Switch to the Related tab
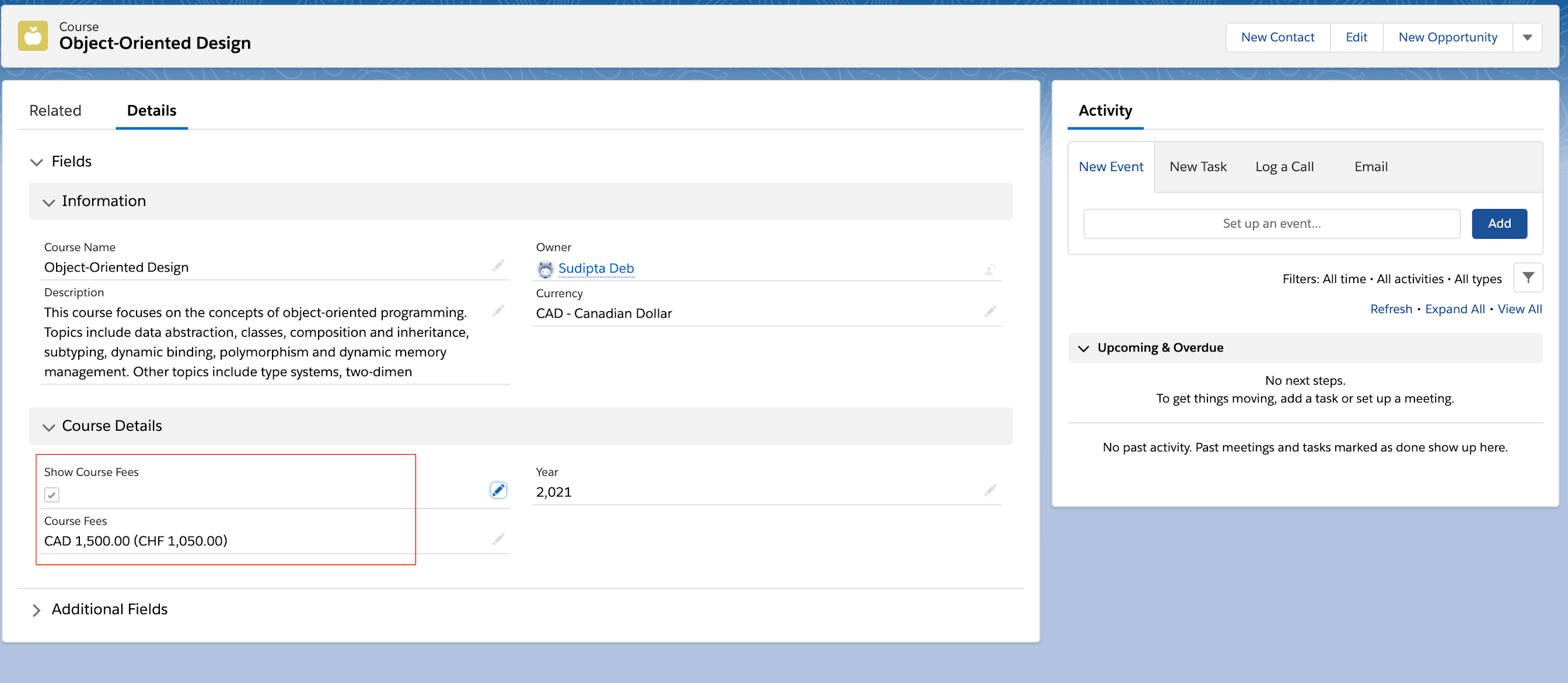The height and width of the screenshot is (683, 1568). (x=55, y=110)
